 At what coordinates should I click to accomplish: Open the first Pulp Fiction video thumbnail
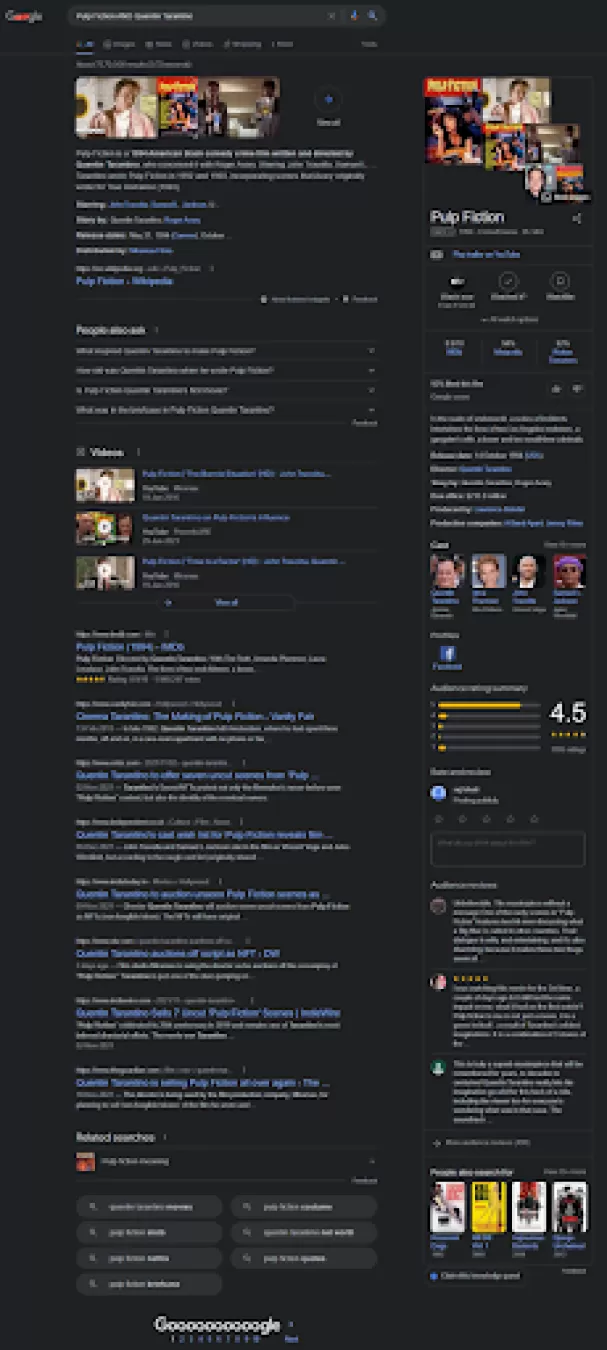(x=104, y=485)
